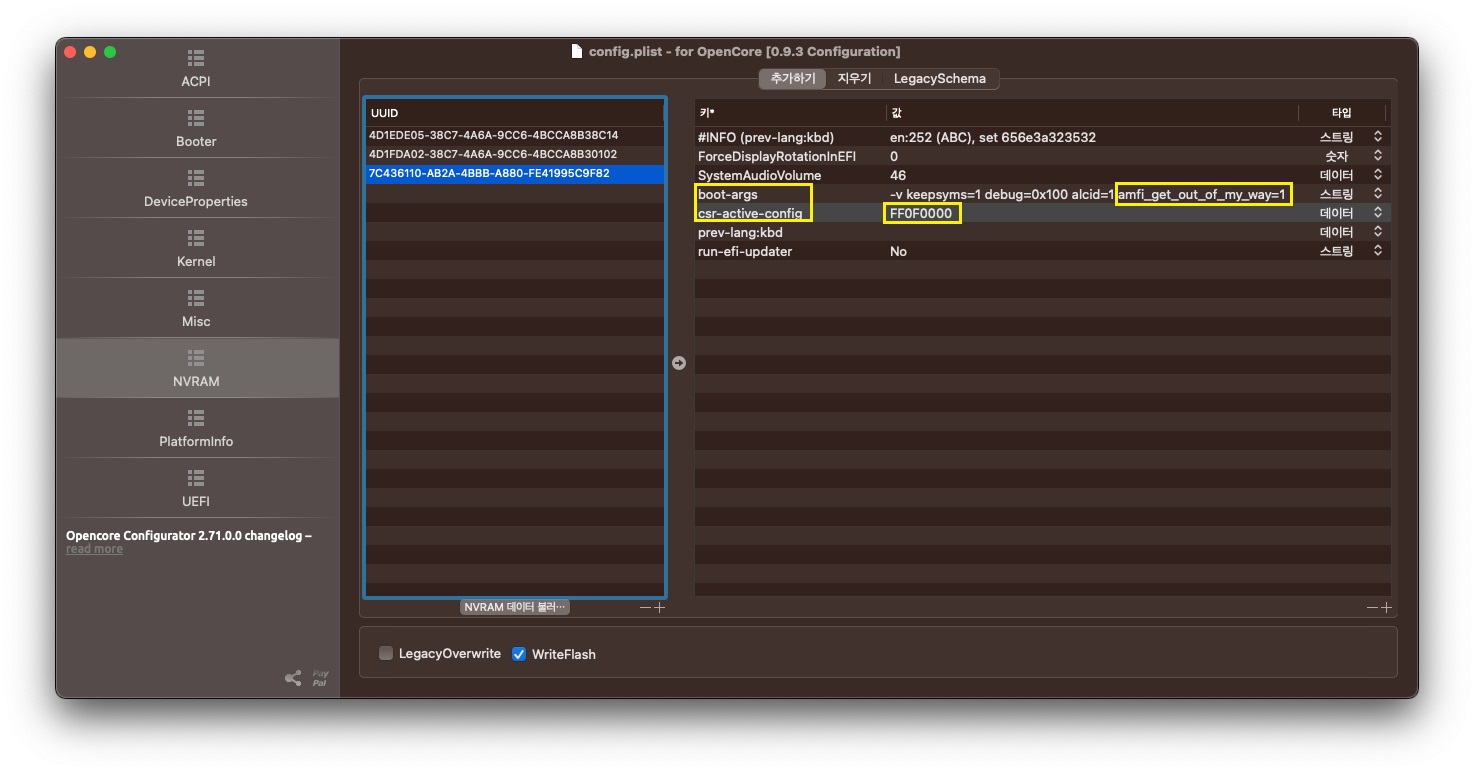Image resolution: width=1474 pixels, height=772 pixels.
Task: Sort by the 키 column header
Action: pos(790,113)
